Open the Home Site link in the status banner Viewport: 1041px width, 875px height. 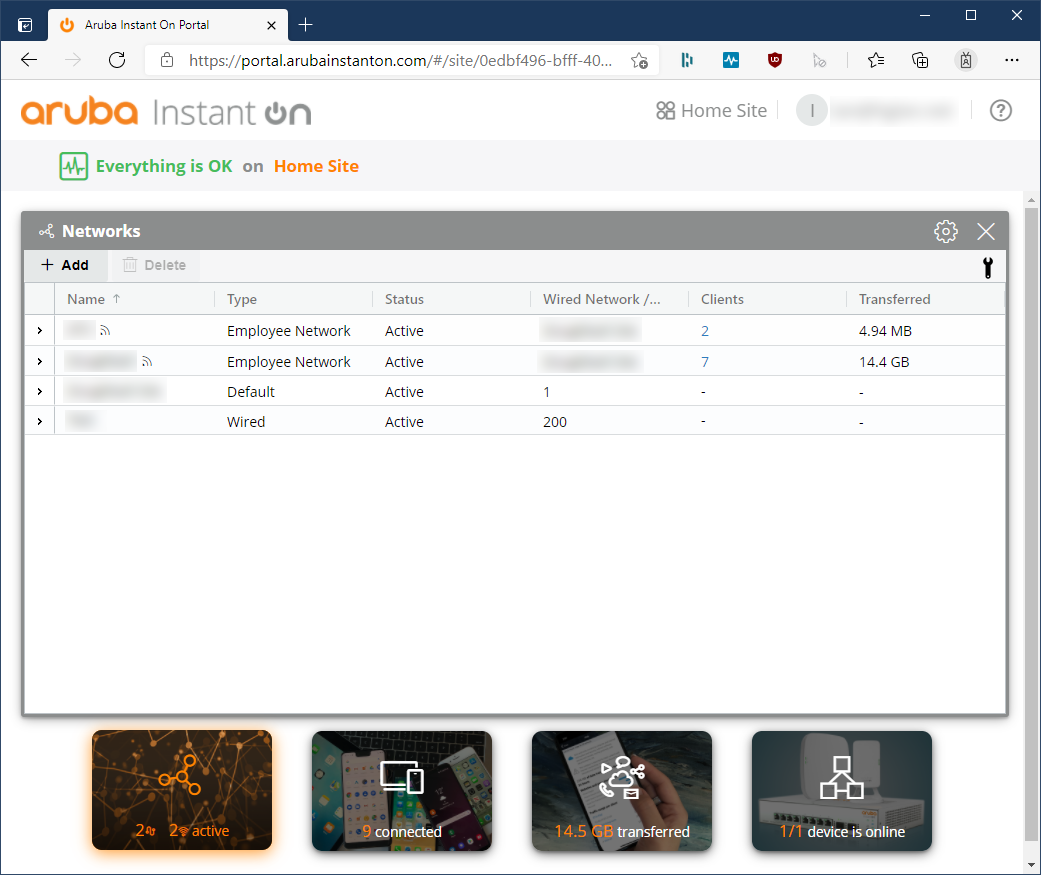316,166
